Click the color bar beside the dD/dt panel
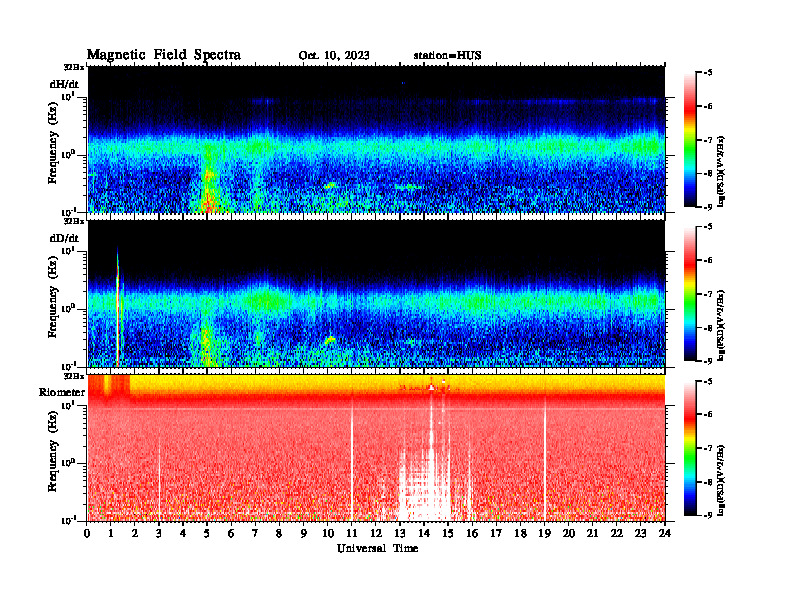 coord(689,294)
